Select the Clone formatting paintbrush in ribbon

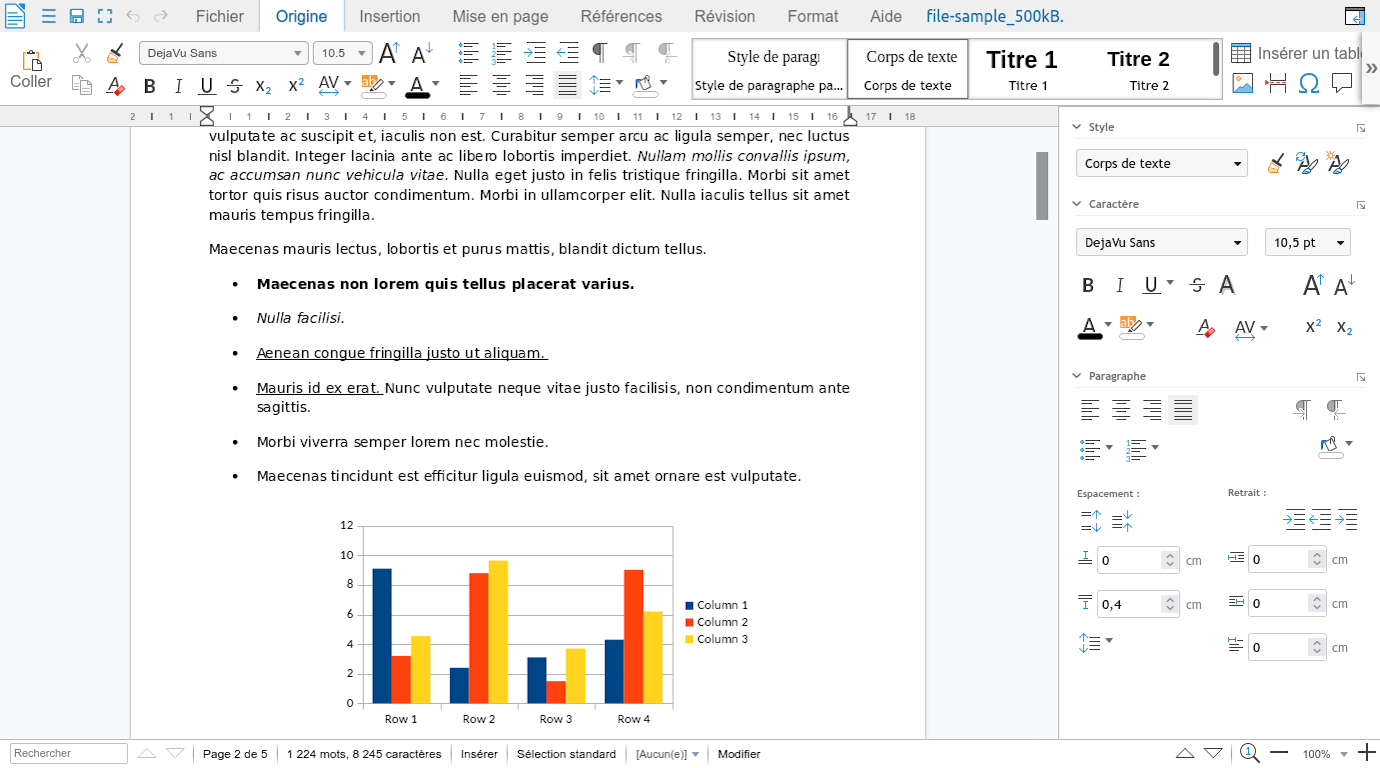pos(115,53)
